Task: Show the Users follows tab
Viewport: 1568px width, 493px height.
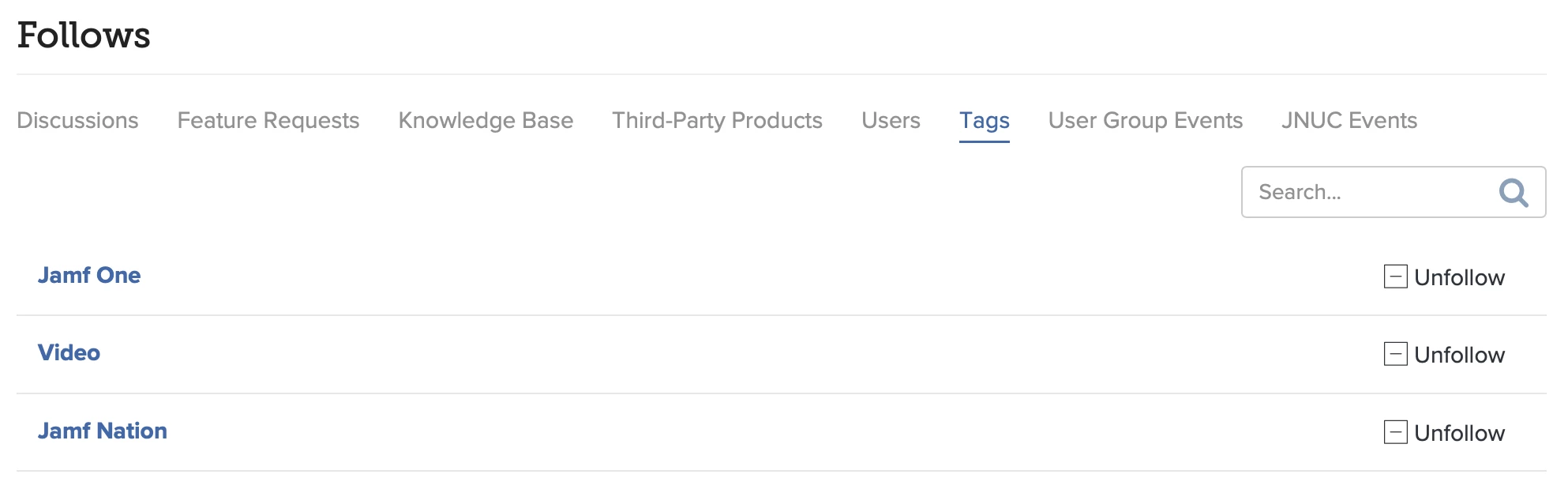Action: point(891,120)
